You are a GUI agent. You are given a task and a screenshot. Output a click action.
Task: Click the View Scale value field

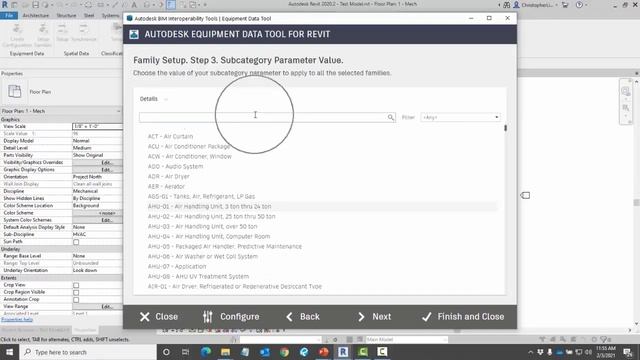(97, 127)
